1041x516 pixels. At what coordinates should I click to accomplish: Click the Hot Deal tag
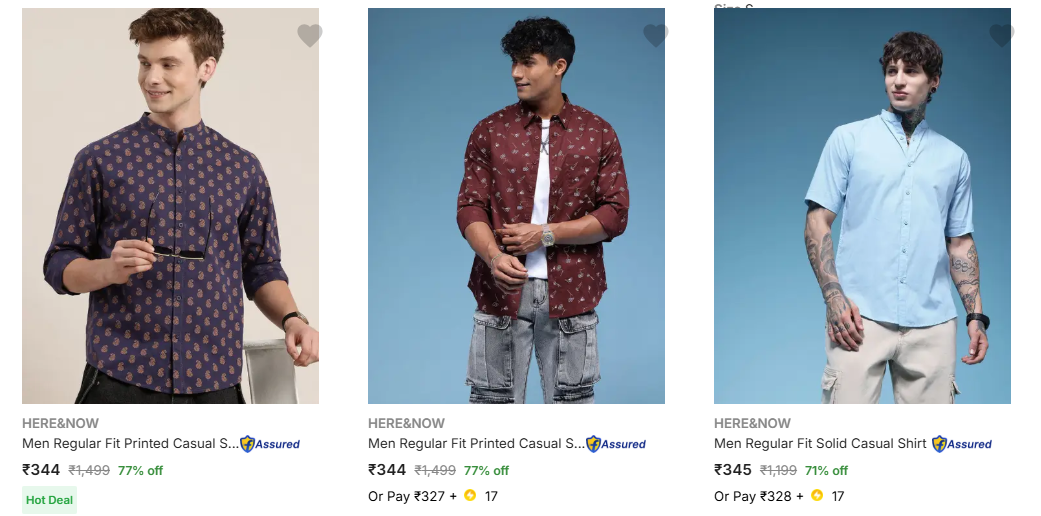[49, 500]
